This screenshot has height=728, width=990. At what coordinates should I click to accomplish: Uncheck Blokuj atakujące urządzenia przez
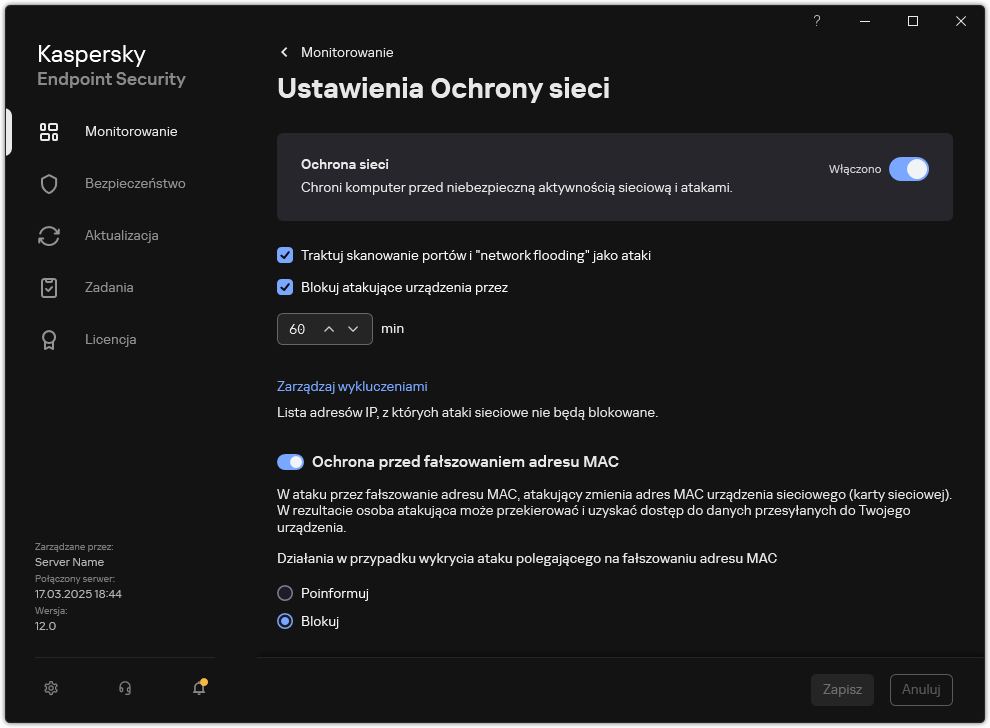(x=285, y=287)
